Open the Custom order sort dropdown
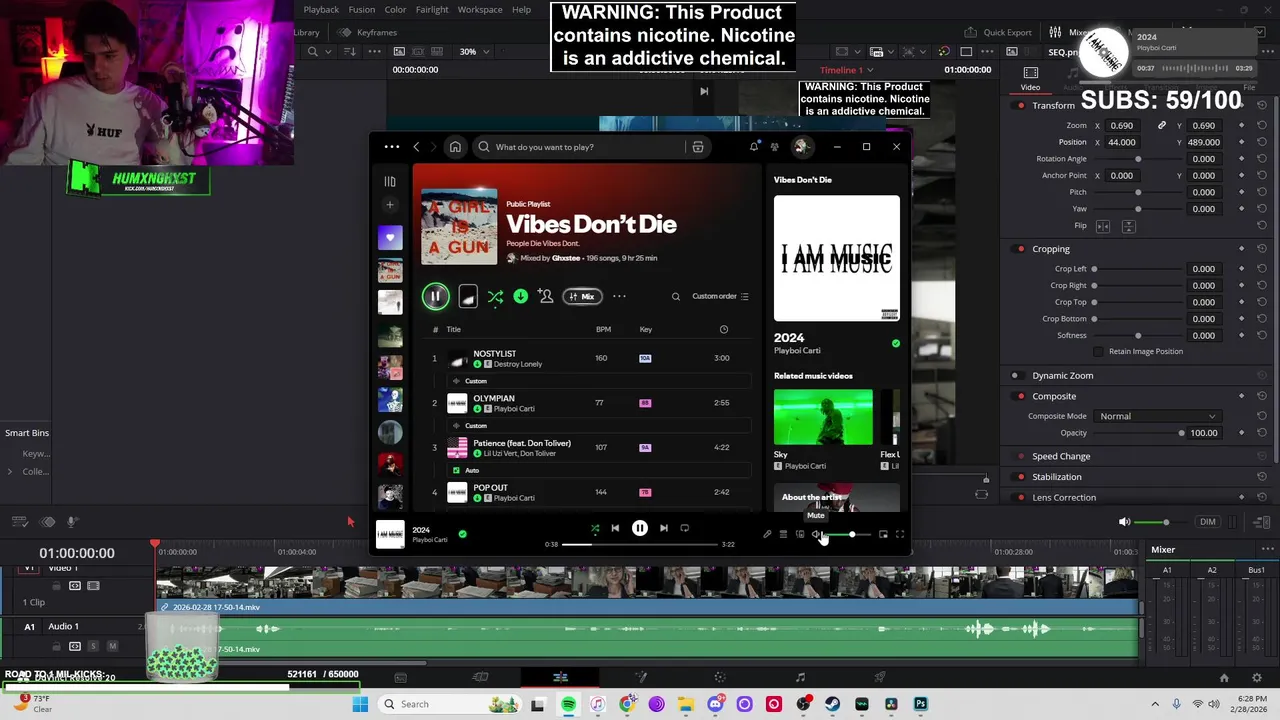 720,296
